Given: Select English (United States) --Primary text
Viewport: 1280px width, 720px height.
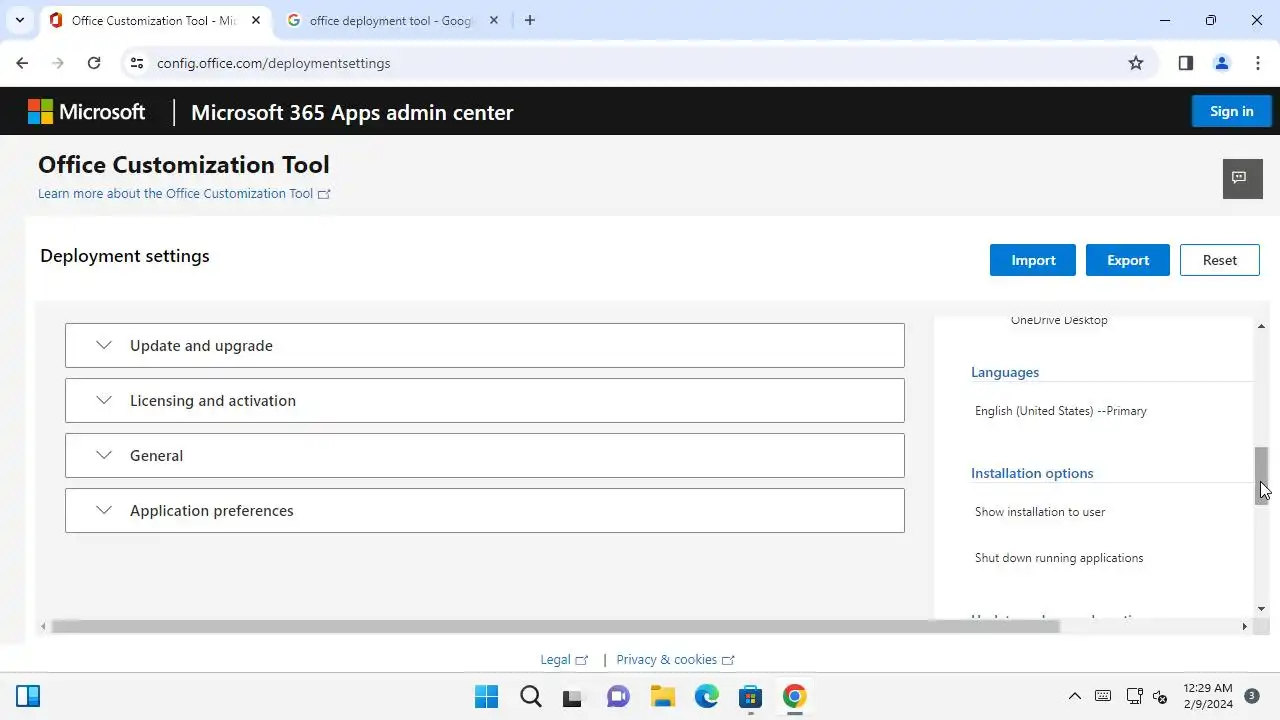Looking at the screenshot, I should (x=1061, y=411).
